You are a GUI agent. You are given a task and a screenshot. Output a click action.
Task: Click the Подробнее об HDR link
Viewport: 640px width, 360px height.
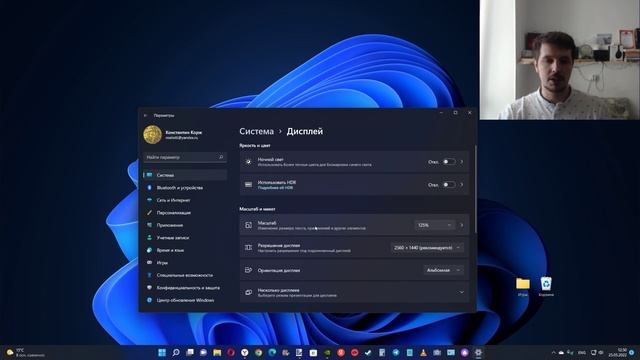coord(276,188)
